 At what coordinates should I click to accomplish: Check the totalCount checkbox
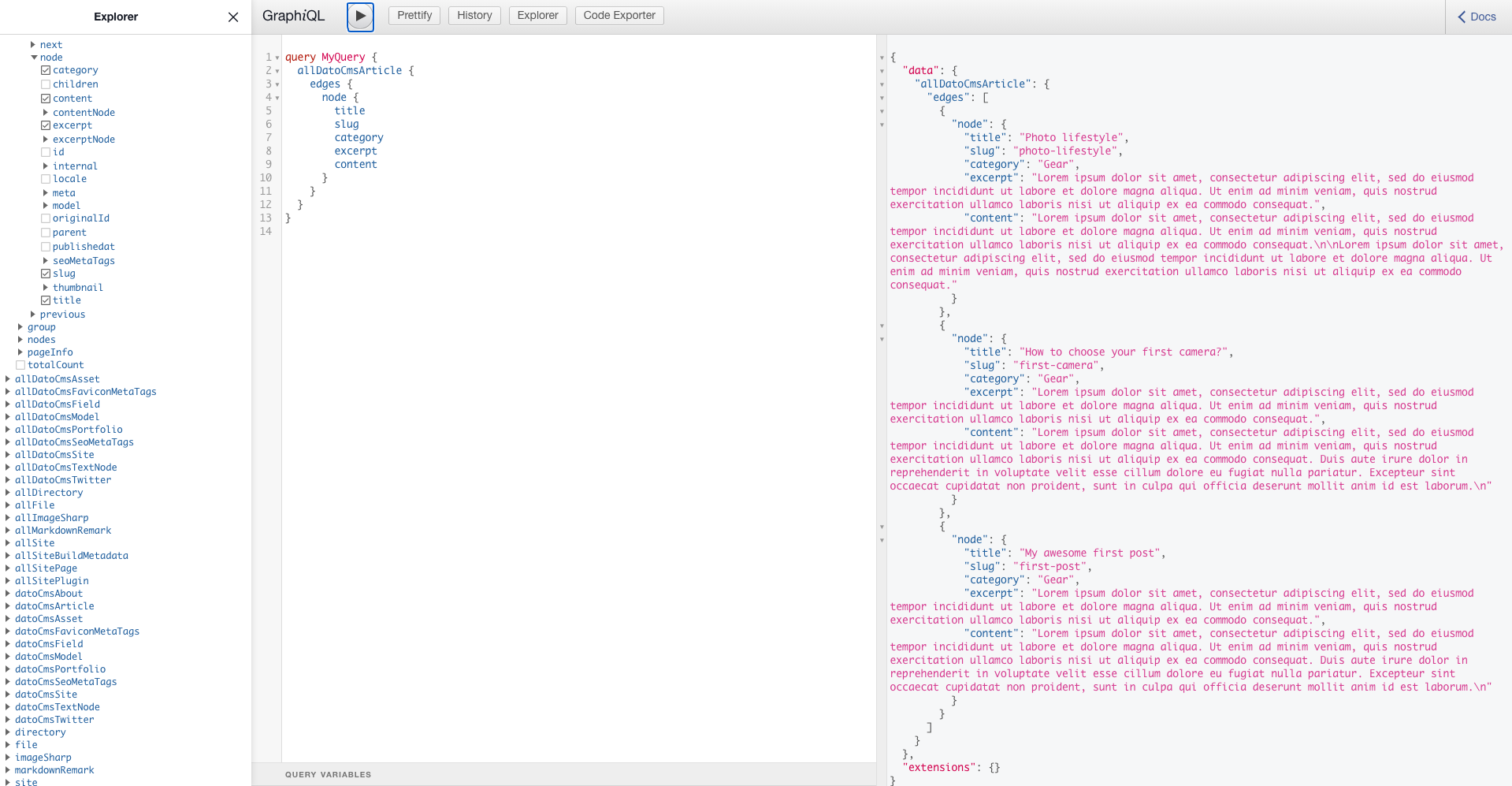20,365
